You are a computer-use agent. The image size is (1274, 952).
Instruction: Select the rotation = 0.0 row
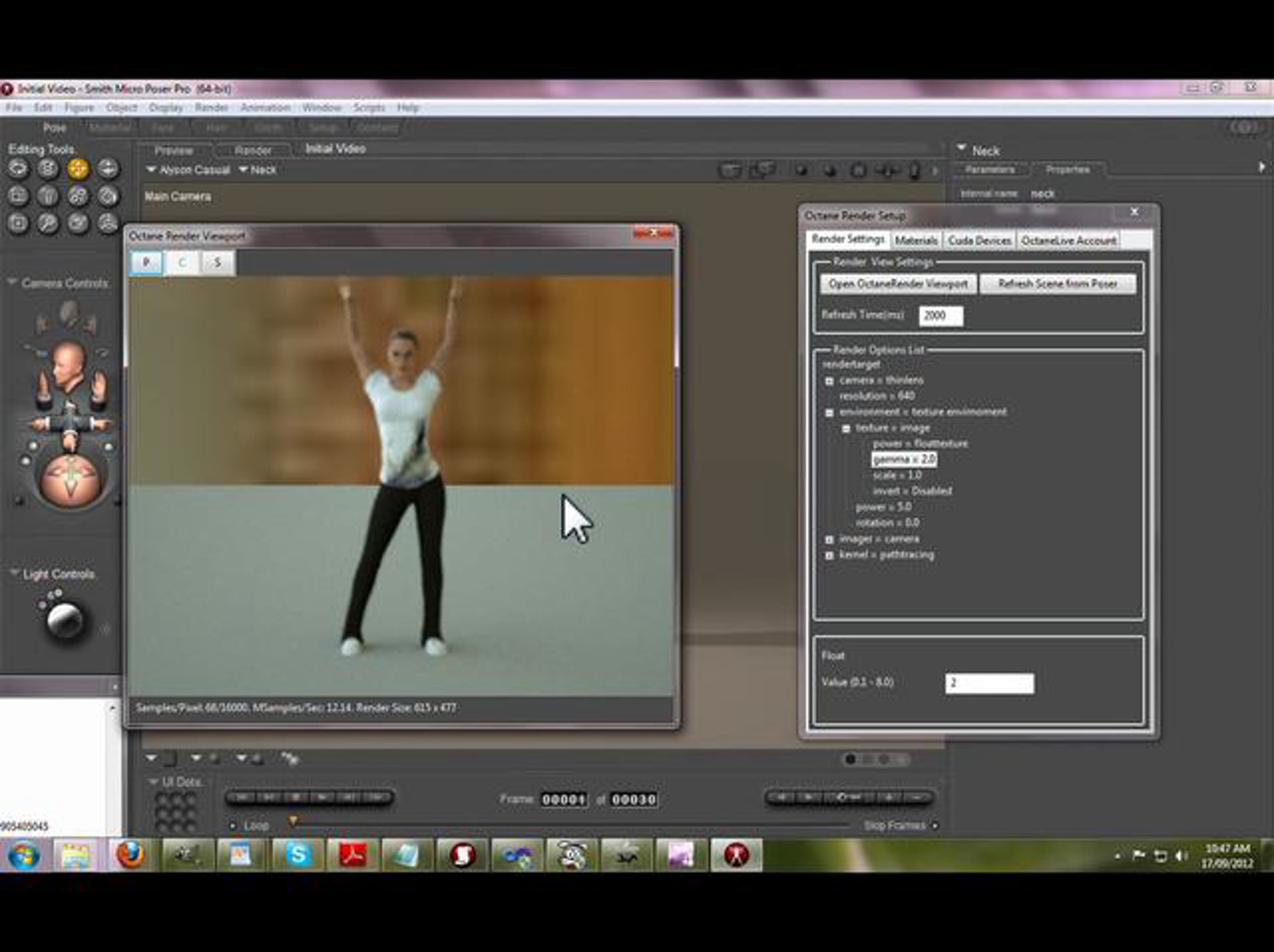(888, 523)
